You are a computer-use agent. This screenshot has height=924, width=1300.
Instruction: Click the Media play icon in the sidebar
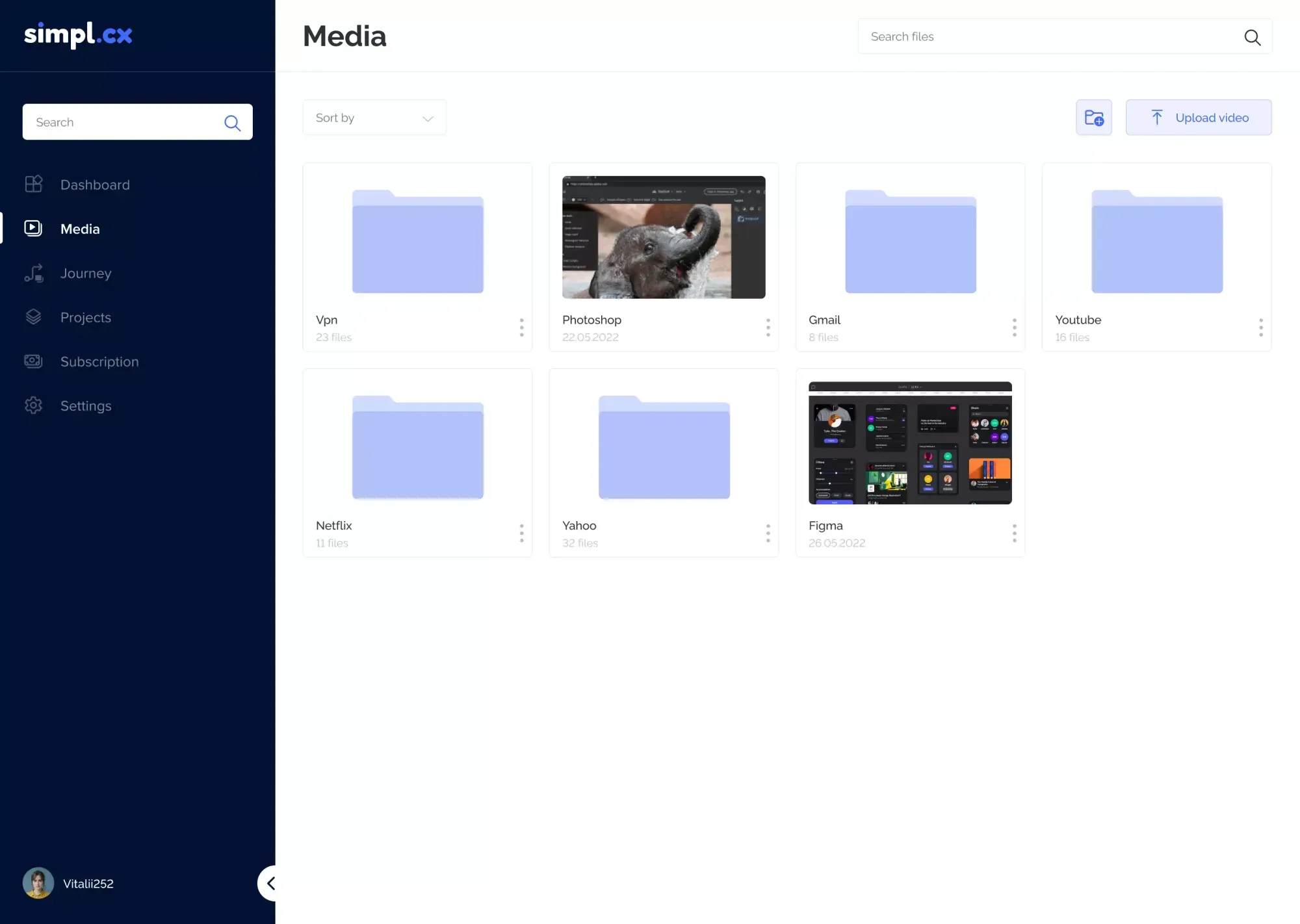33,228
